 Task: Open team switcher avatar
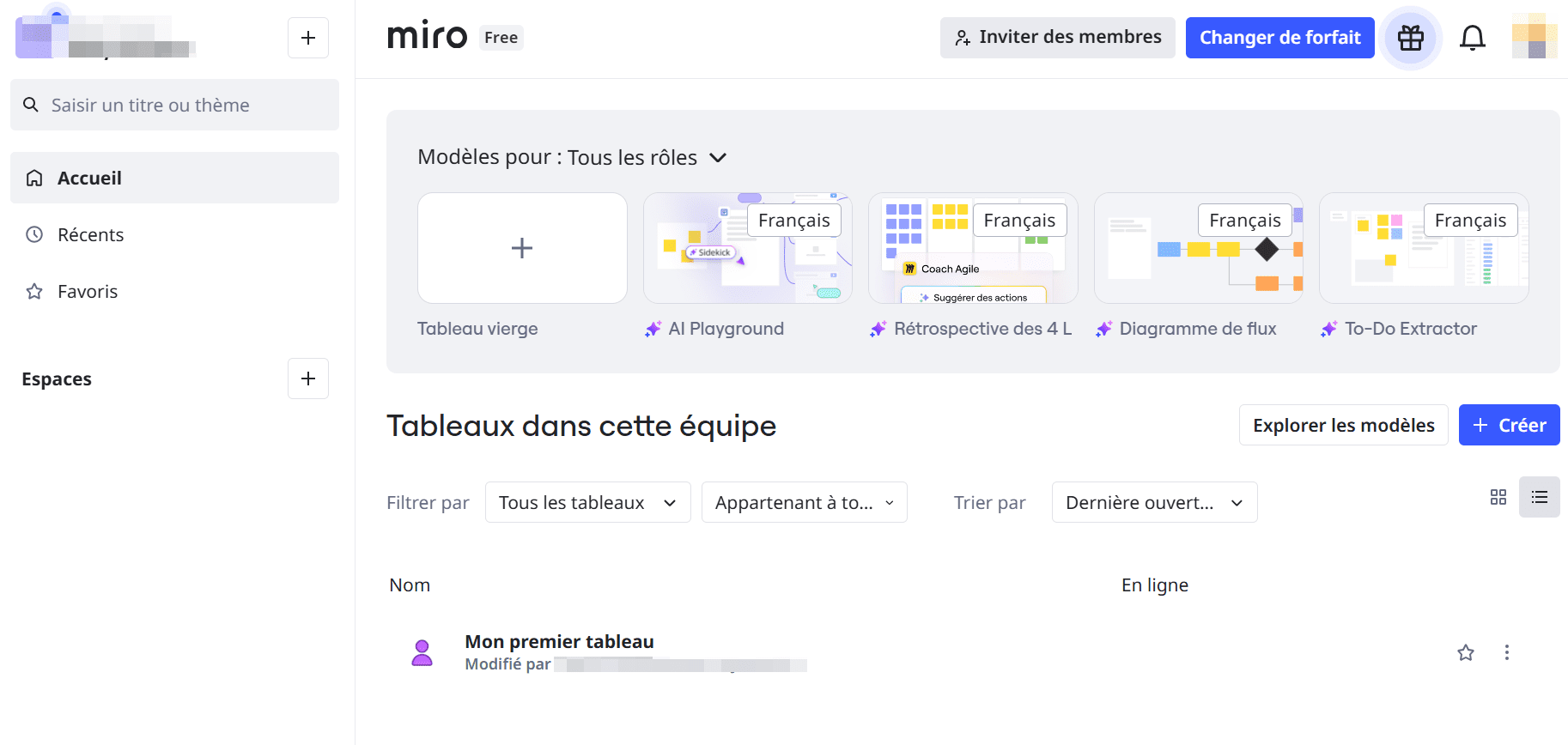click(34, 38)
